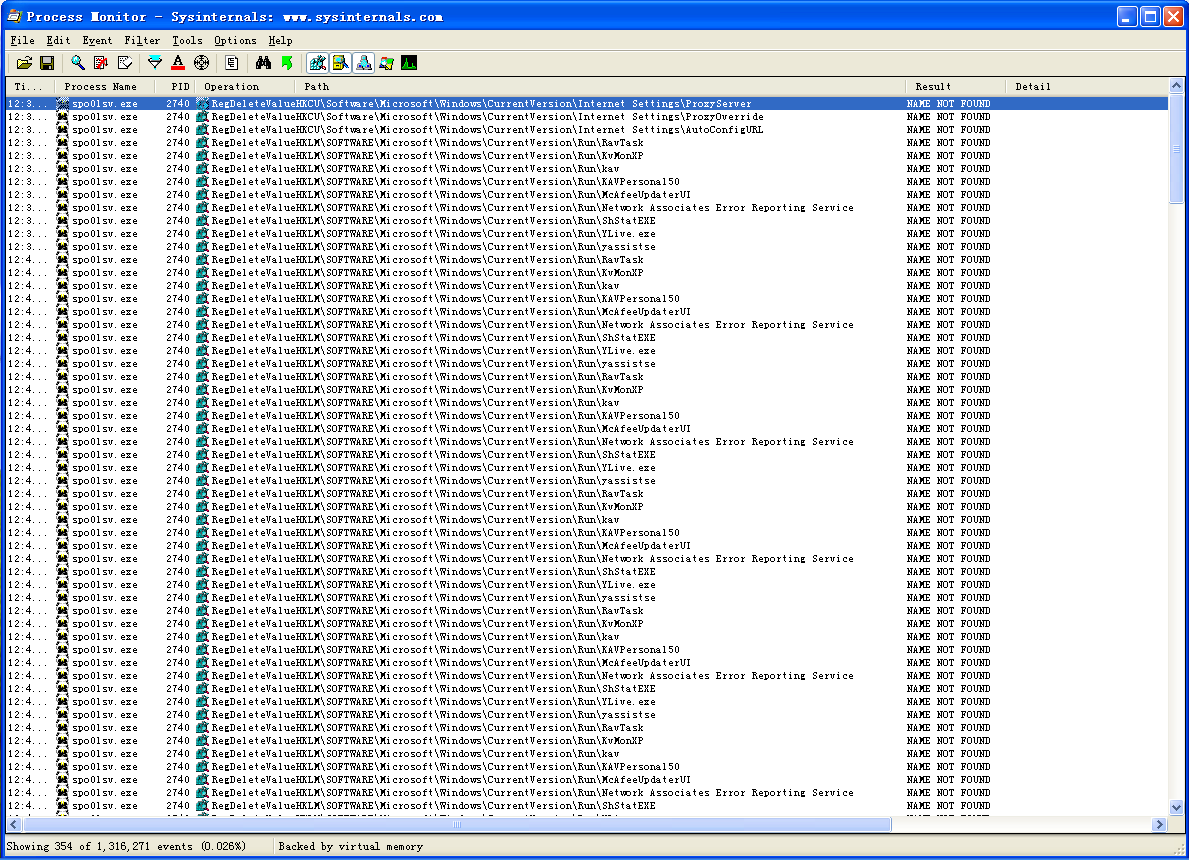
Task: Open the Edit menu
Action: point(58,40)
